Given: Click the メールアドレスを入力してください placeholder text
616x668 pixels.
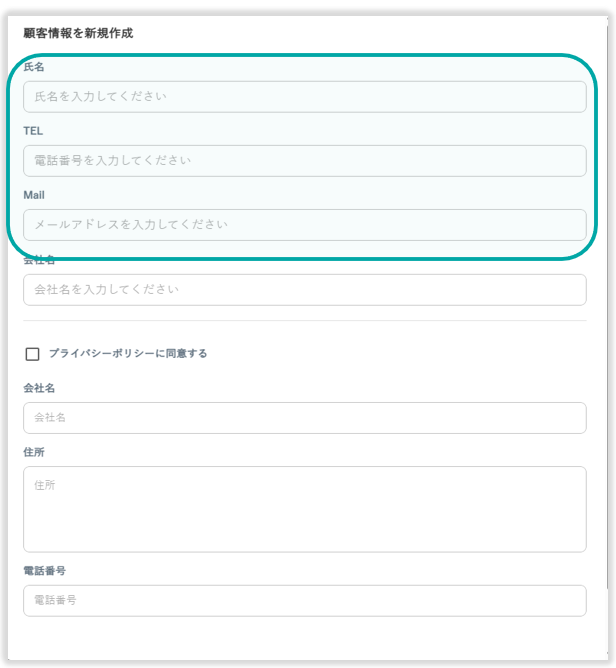Looking at the screenshot, I should [x=131, y=225].
